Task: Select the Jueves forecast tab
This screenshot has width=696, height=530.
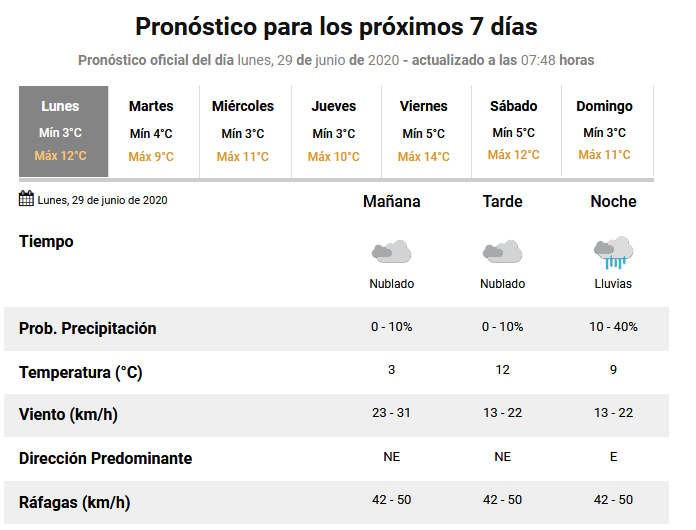Action: pos(334,131)
